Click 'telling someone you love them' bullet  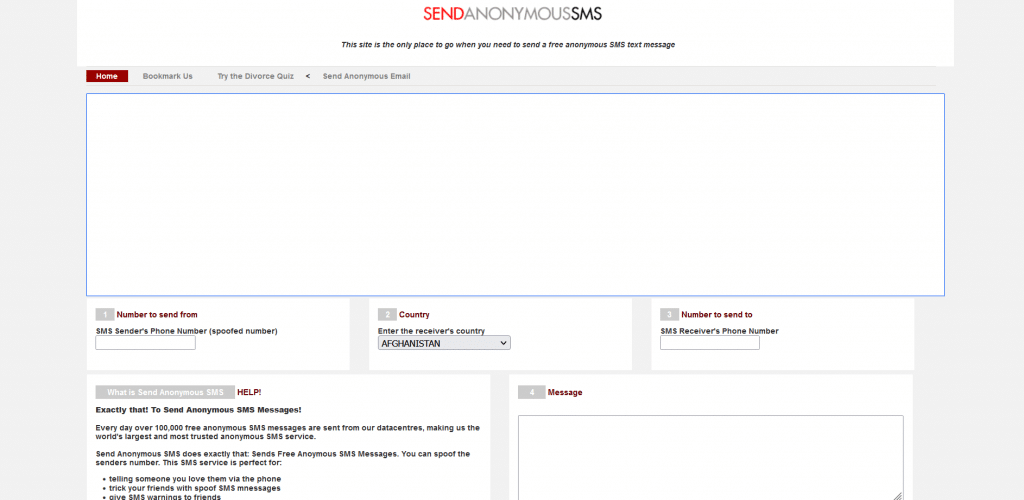[195, 478]
